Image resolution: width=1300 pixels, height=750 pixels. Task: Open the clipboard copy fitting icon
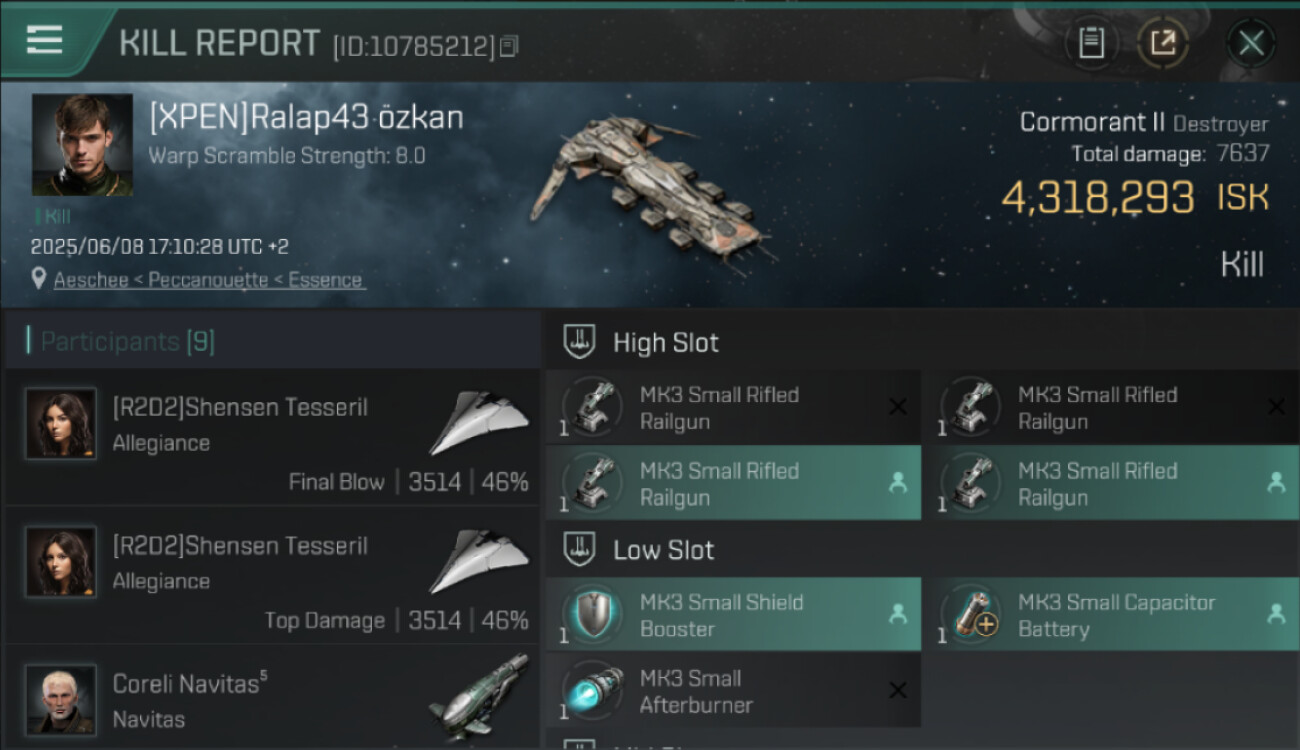(x=1091, y=43)
